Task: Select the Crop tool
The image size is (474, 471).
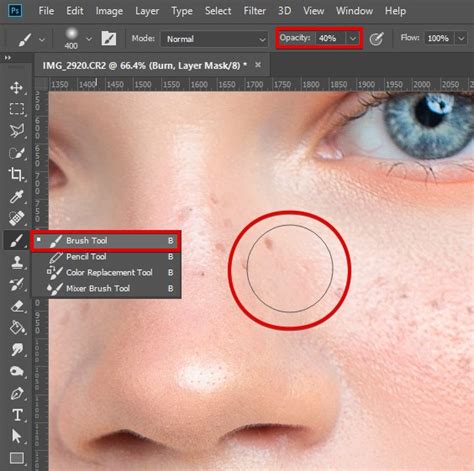Action: pos(16,174)
